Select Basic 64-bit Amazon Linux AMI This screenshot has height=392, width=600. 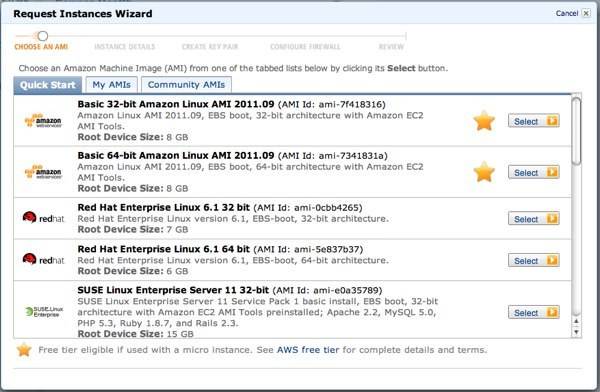[x=534, y=172]
